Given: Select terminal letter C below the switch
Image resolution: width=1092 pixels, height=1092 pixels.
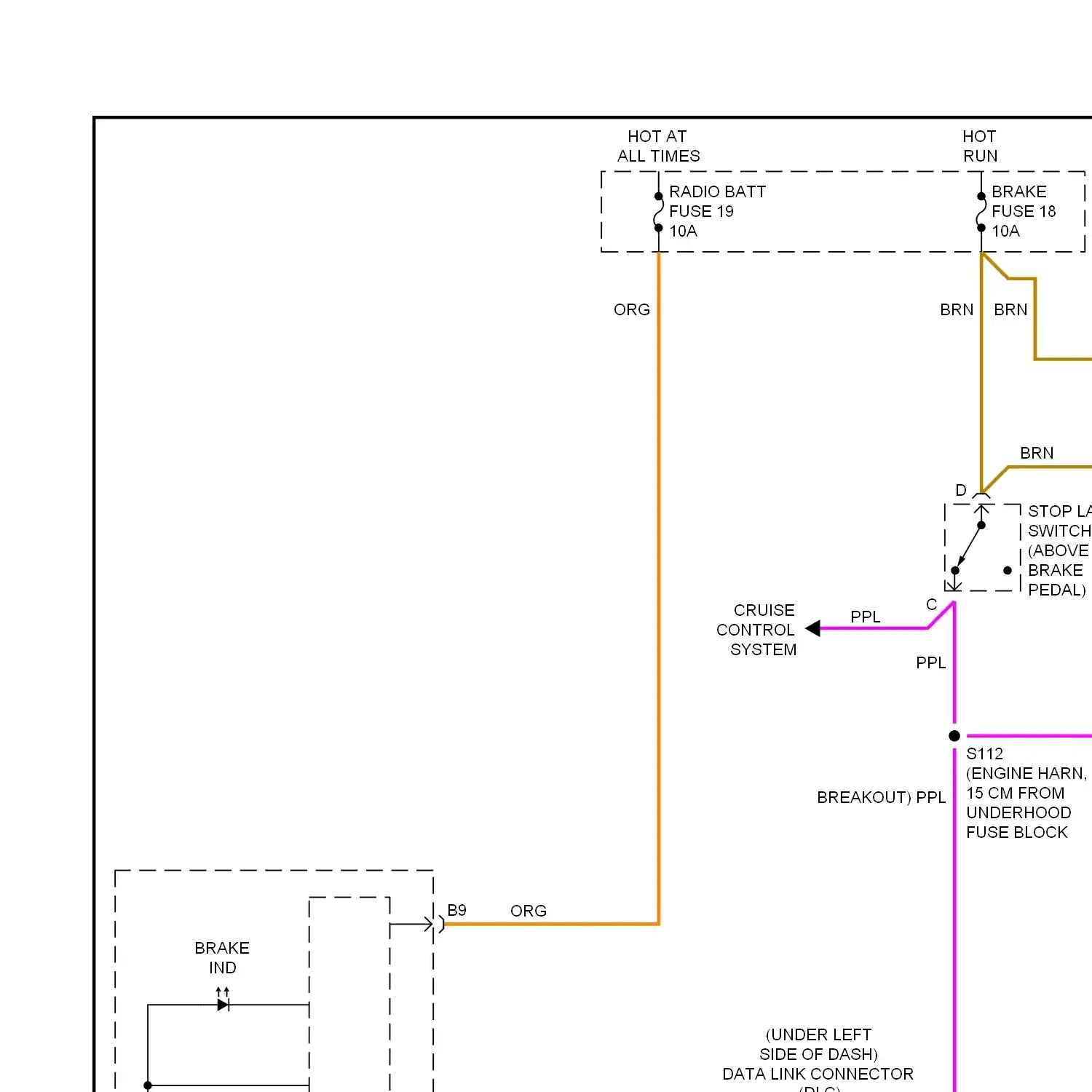Looking at the screenshot, I should click(932, 604).
